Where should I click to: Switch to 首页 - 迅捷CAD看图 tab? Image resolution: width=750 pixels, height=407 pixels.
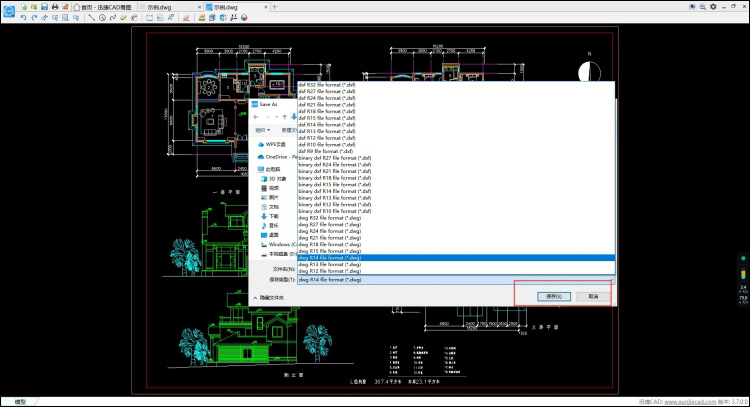(102, 7)
